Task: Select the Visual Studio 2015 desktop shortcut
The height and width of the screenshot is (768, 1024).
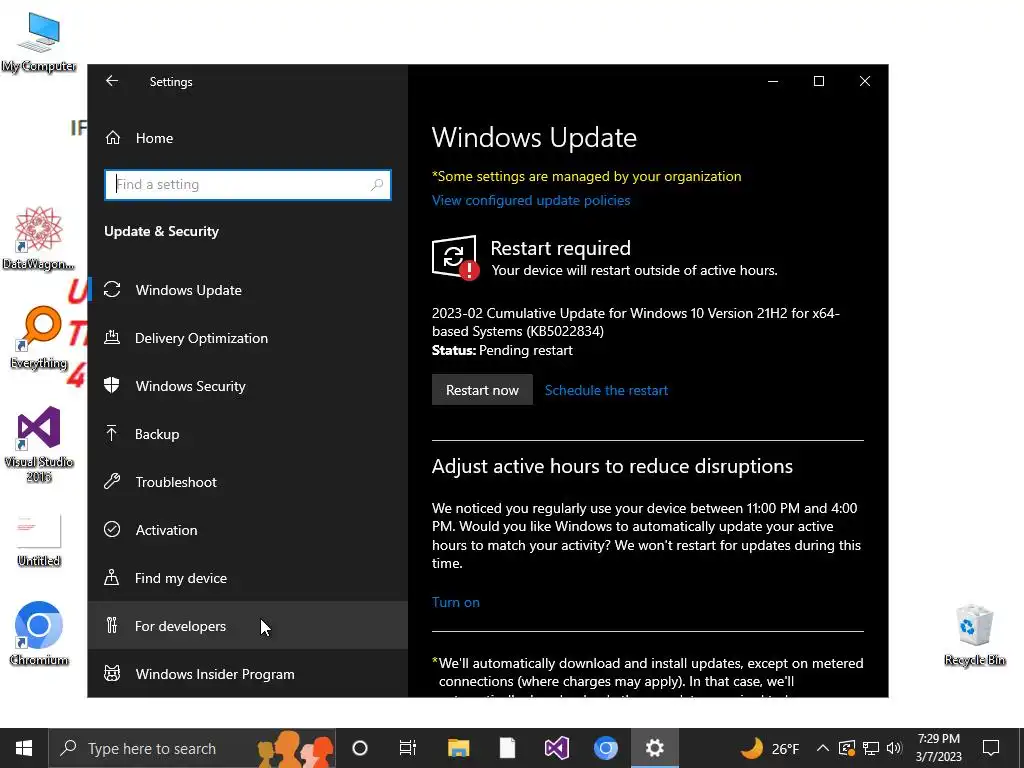Action: coord(39,445)
